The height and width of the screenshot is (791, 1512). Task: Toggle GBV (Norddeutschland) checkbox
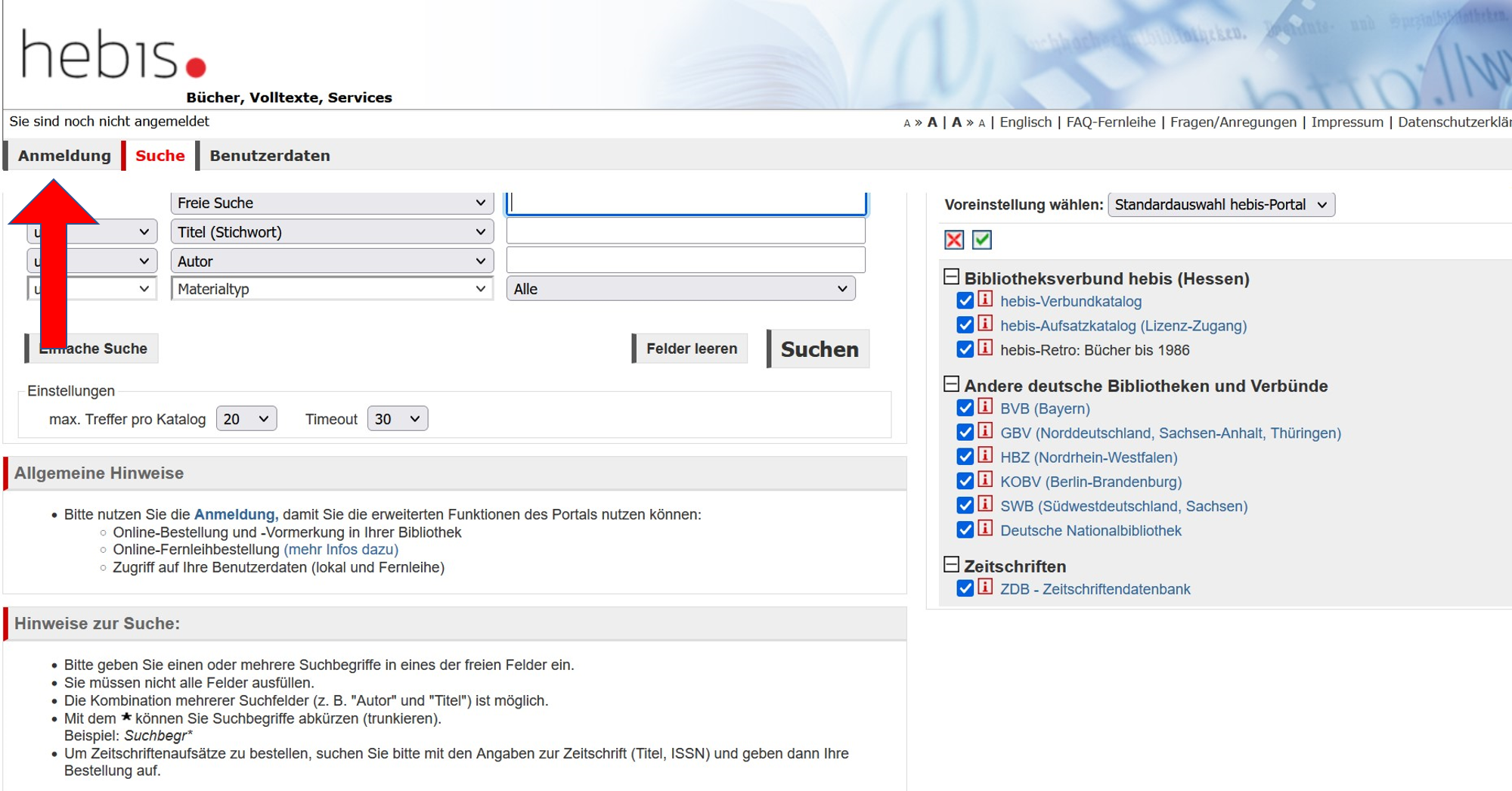pyautogui.click(x=965, y=433)
